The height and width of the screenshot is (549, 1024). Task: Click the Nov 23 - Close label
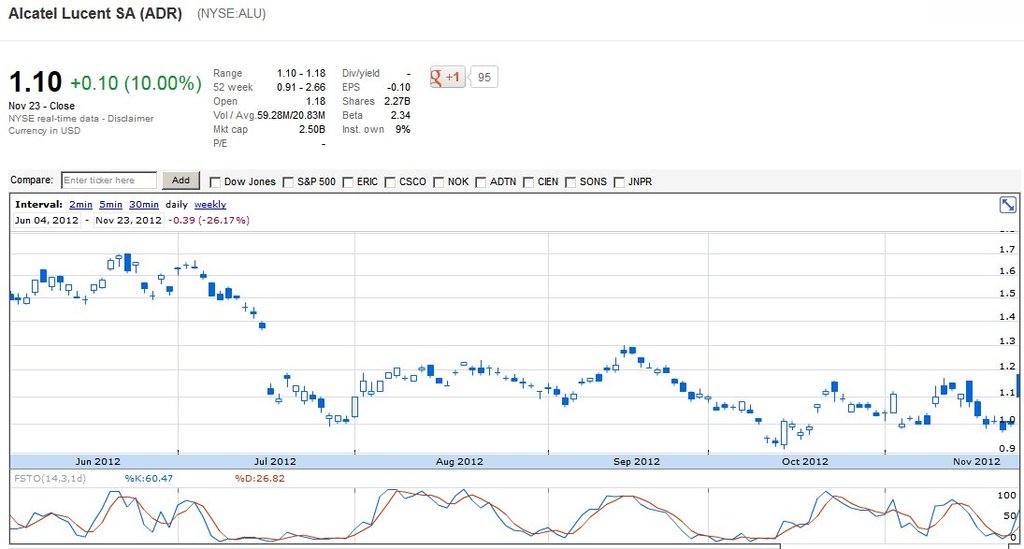point(42,106)
